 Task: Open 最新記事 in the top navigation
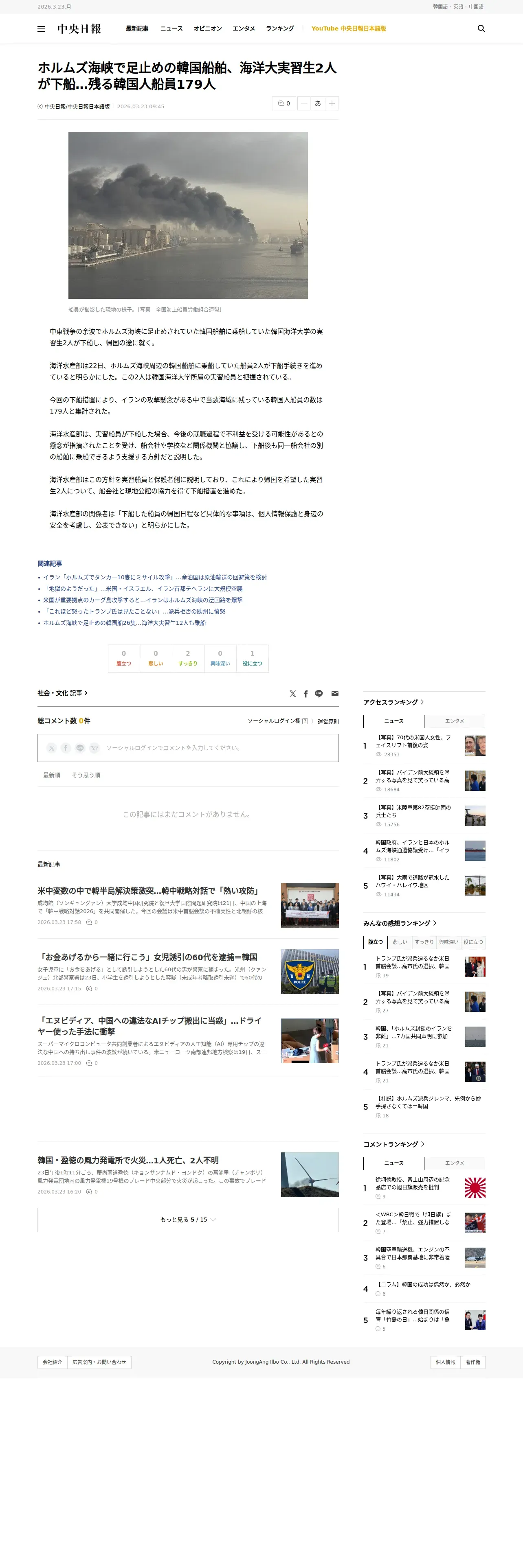(137, 28)
